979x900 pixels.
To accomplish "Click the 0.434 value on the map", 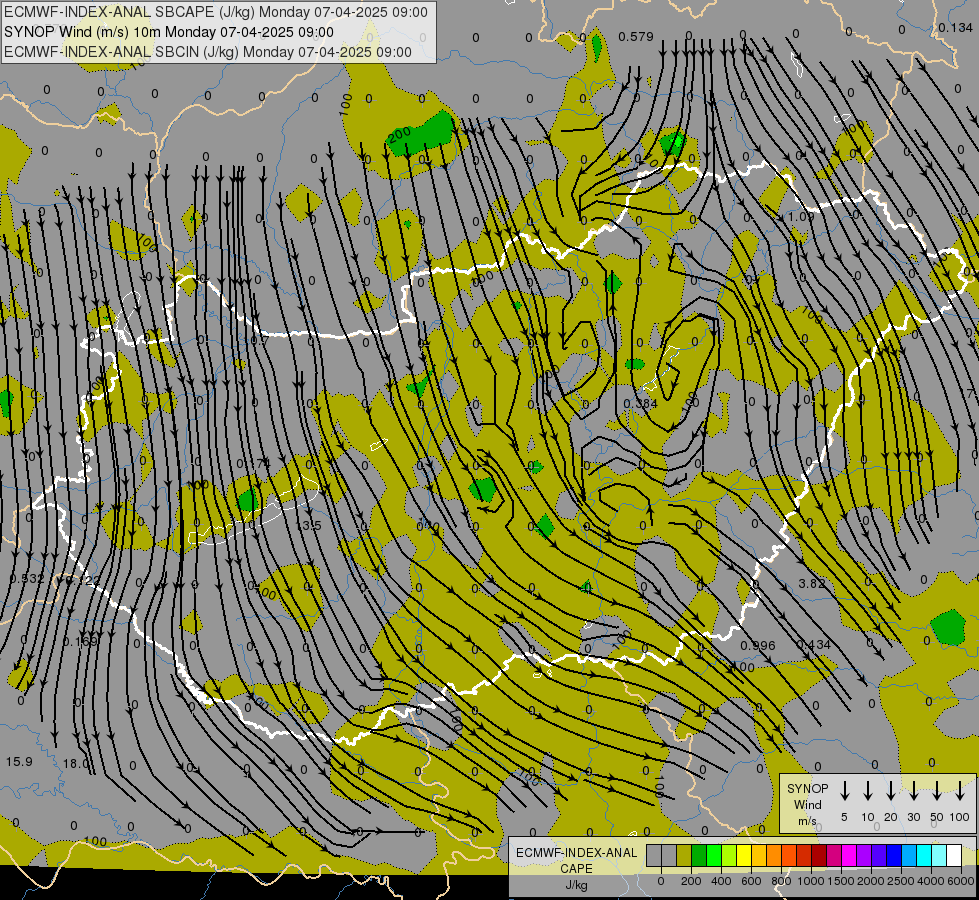I will click(x=814, y=645).
